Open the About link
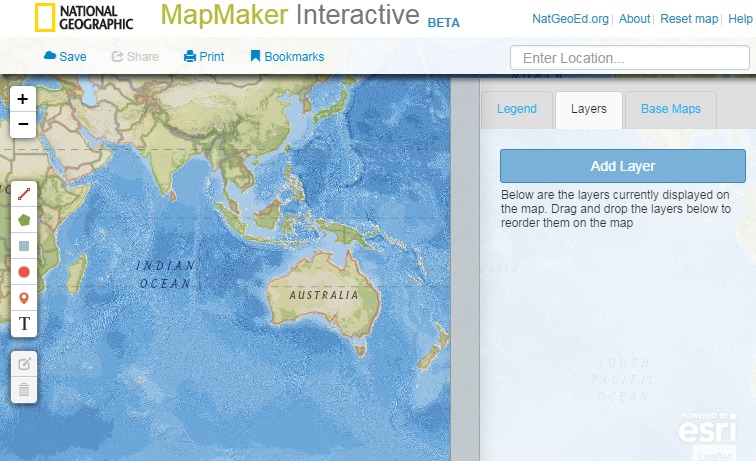Viewport: 756px width, 461px height. pyautogui.click(x=634, y=19)
